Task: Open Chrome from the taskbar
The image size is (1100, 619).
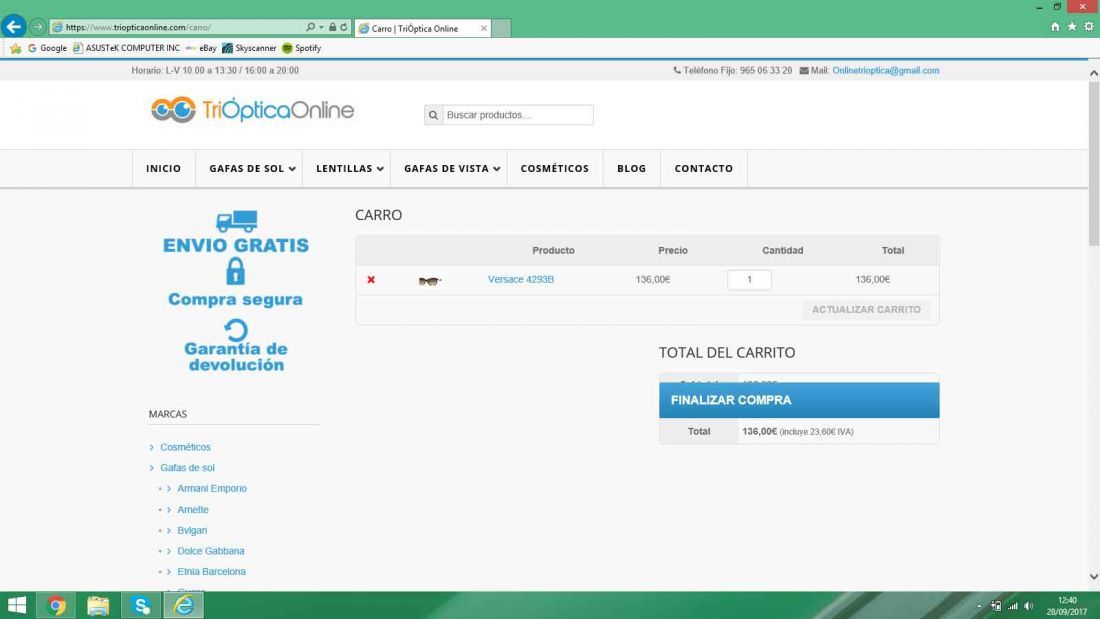Action: pyautogui.click(x=56, y=605)
